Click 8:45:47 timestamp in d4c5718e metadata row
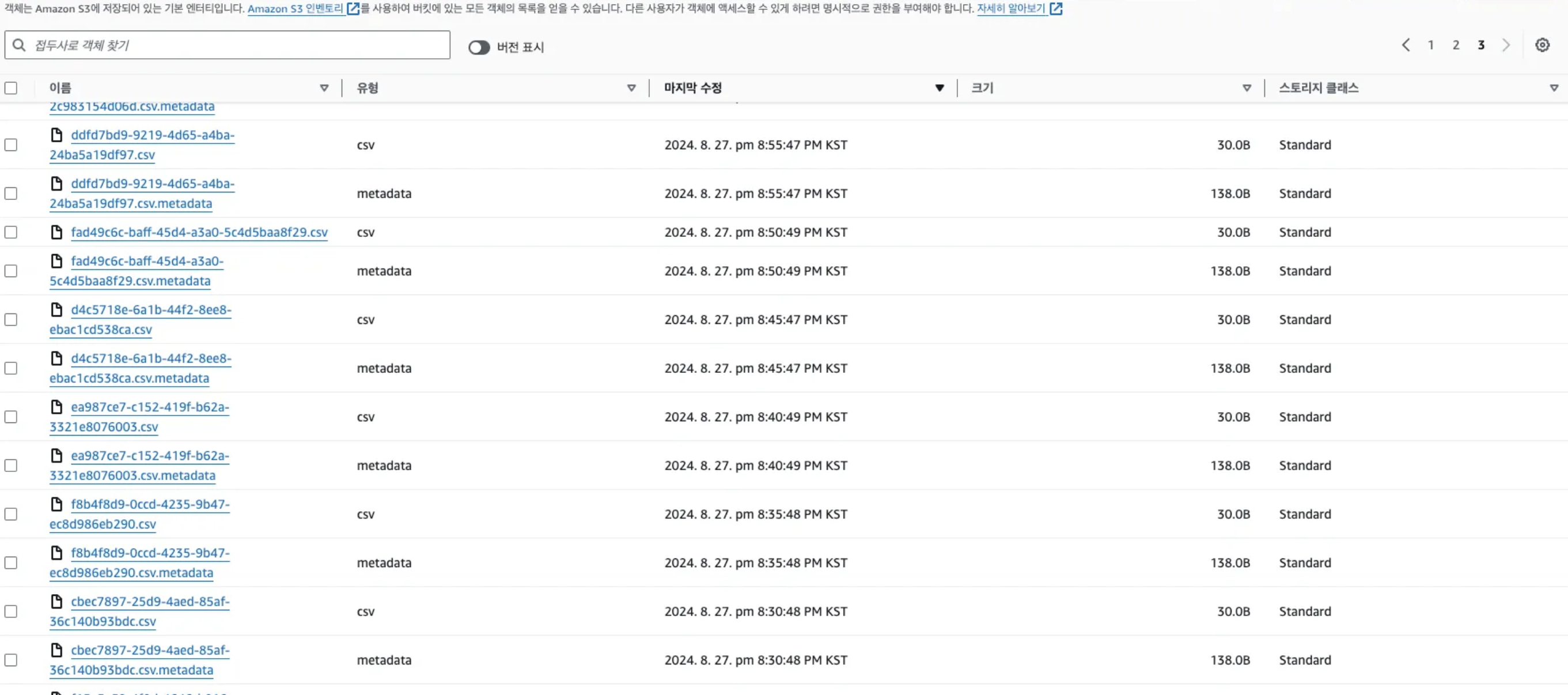Image resolution: width=1568 pixels, height=695 pixels. pyautogui.click(x=755, y=368)
